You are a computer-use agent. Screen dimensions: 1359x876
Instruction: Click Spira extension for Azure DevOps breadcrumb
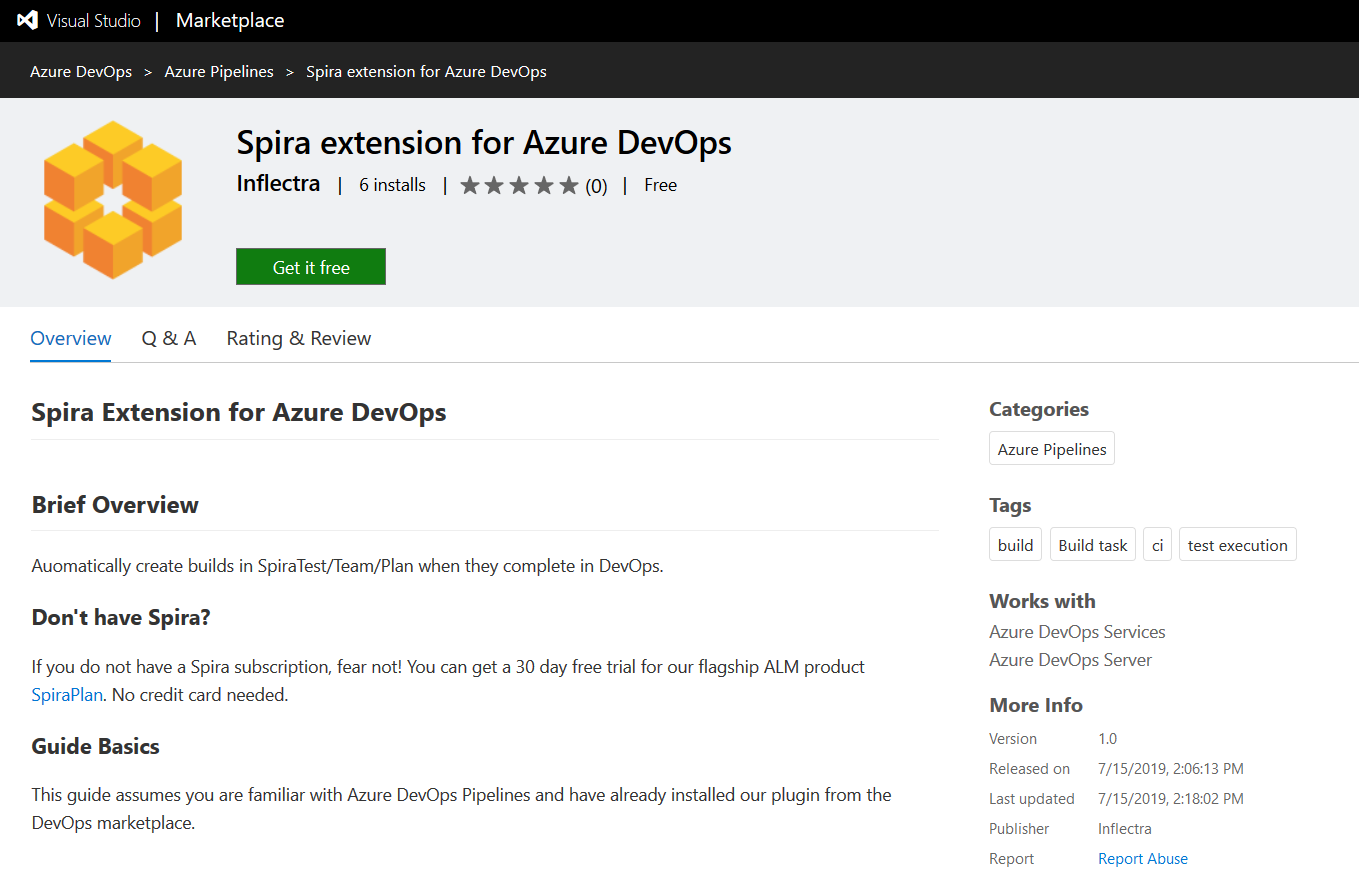pos(426,71)
